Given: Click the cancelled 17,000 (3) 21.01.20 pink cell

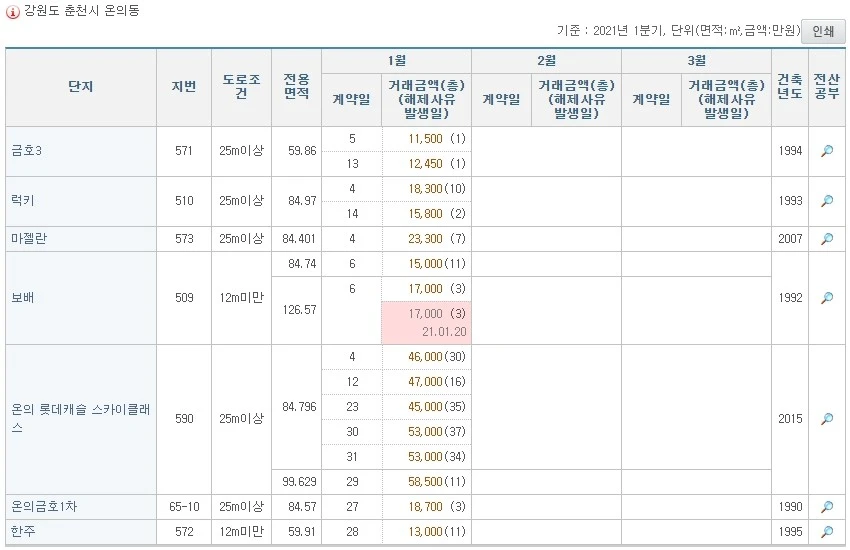Looking at the screenshot, I should tap(427, 323).
